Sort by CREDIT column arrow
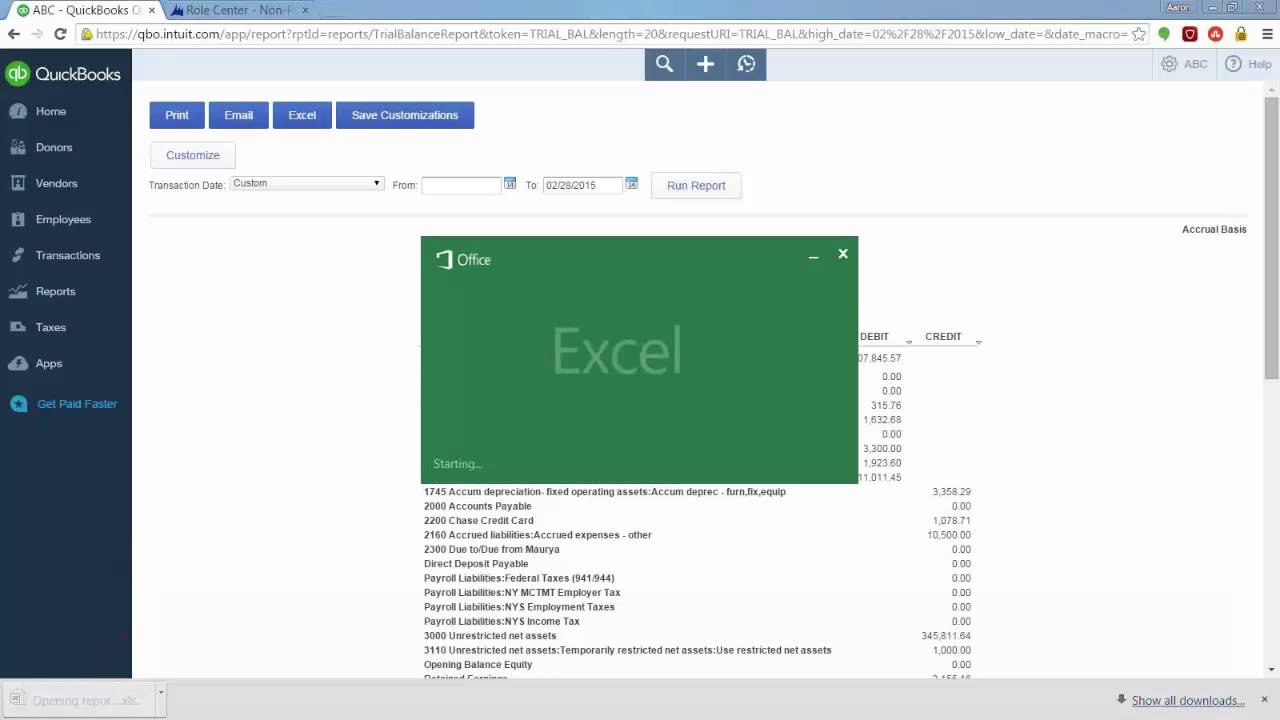 coord(978,341)
